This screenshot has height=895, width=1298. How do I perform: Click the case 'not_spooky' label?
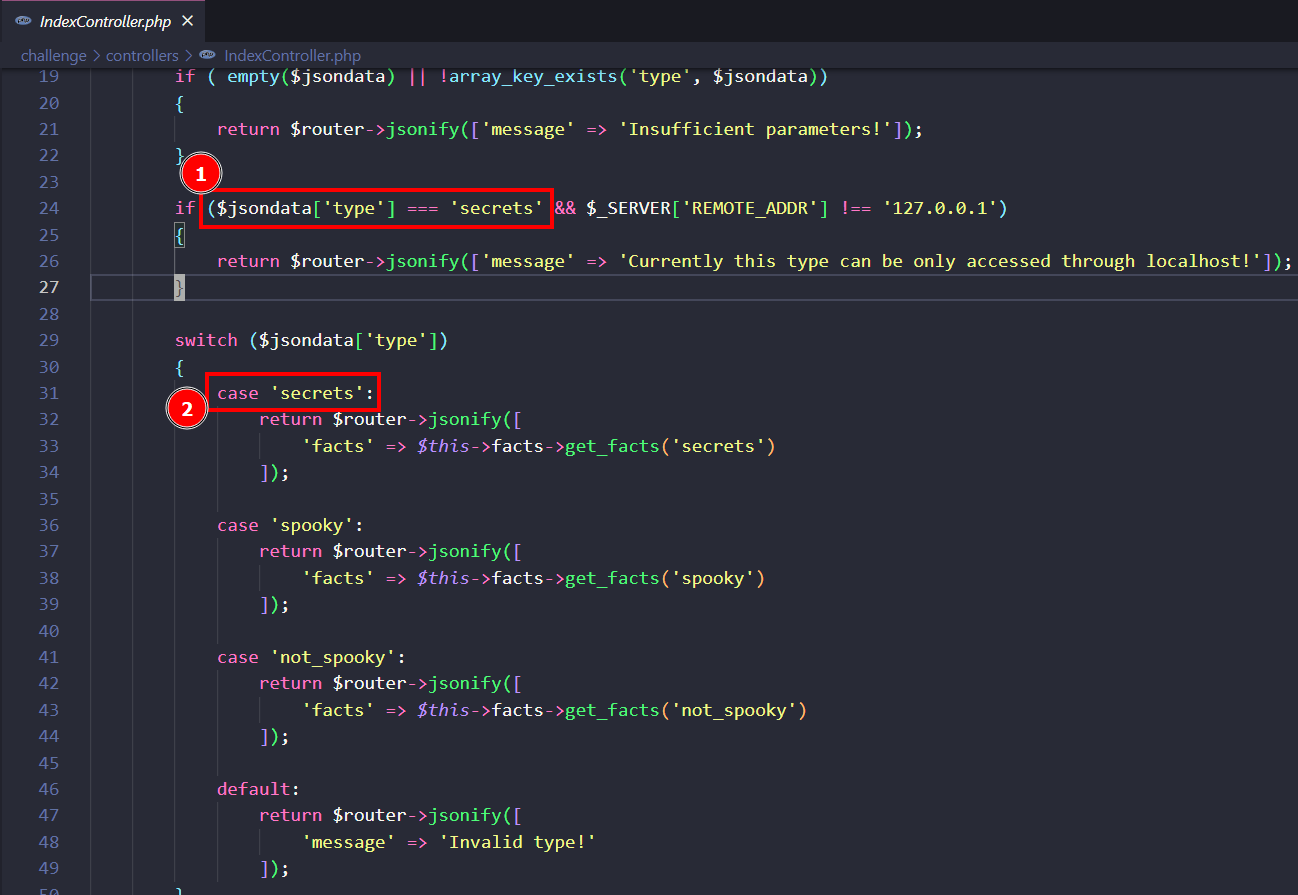pos(311,657)
